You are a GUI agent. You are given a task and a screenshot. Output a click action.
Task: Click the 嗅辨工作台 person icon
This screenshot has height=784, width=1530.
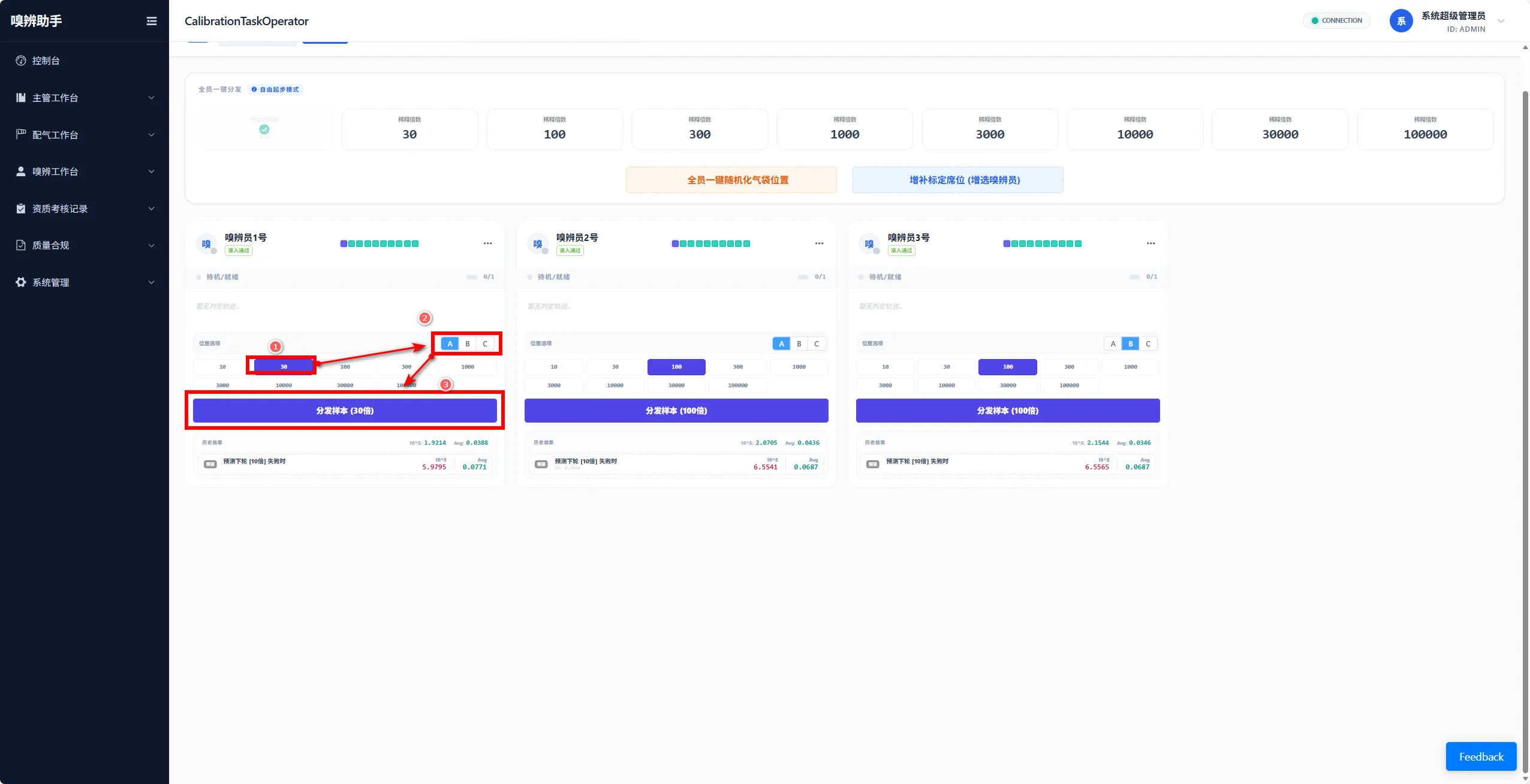coord(21,171)
